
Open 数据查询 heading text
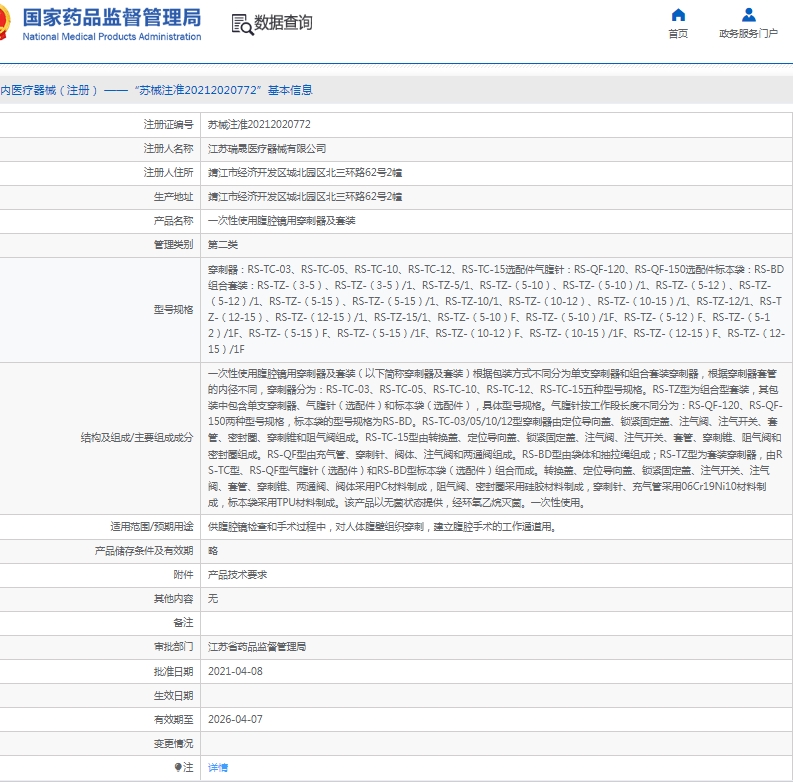tap(283, 23)
